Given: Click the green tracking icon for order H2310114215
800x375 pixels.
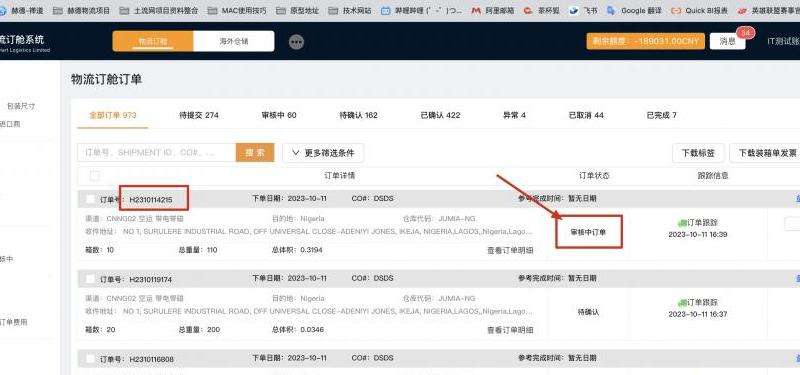Looking at the screenshot, I should 682,223.
